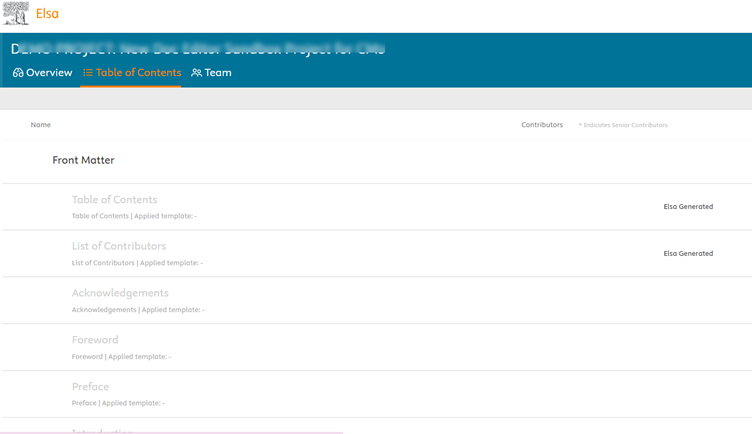The image size is (752, 434).
Task: Open the Preface entry title
Action: point(90,387)
